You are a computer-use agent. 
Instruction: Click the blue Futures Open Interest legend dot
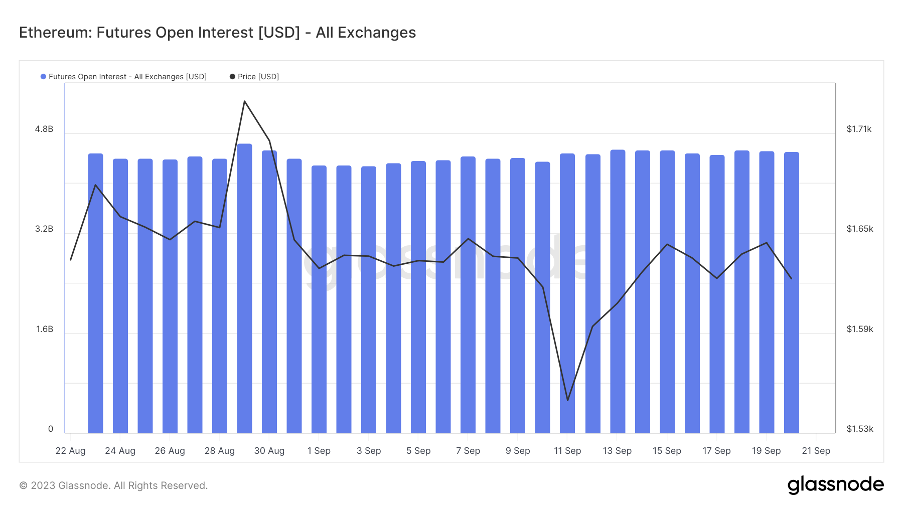coord(42,76)
